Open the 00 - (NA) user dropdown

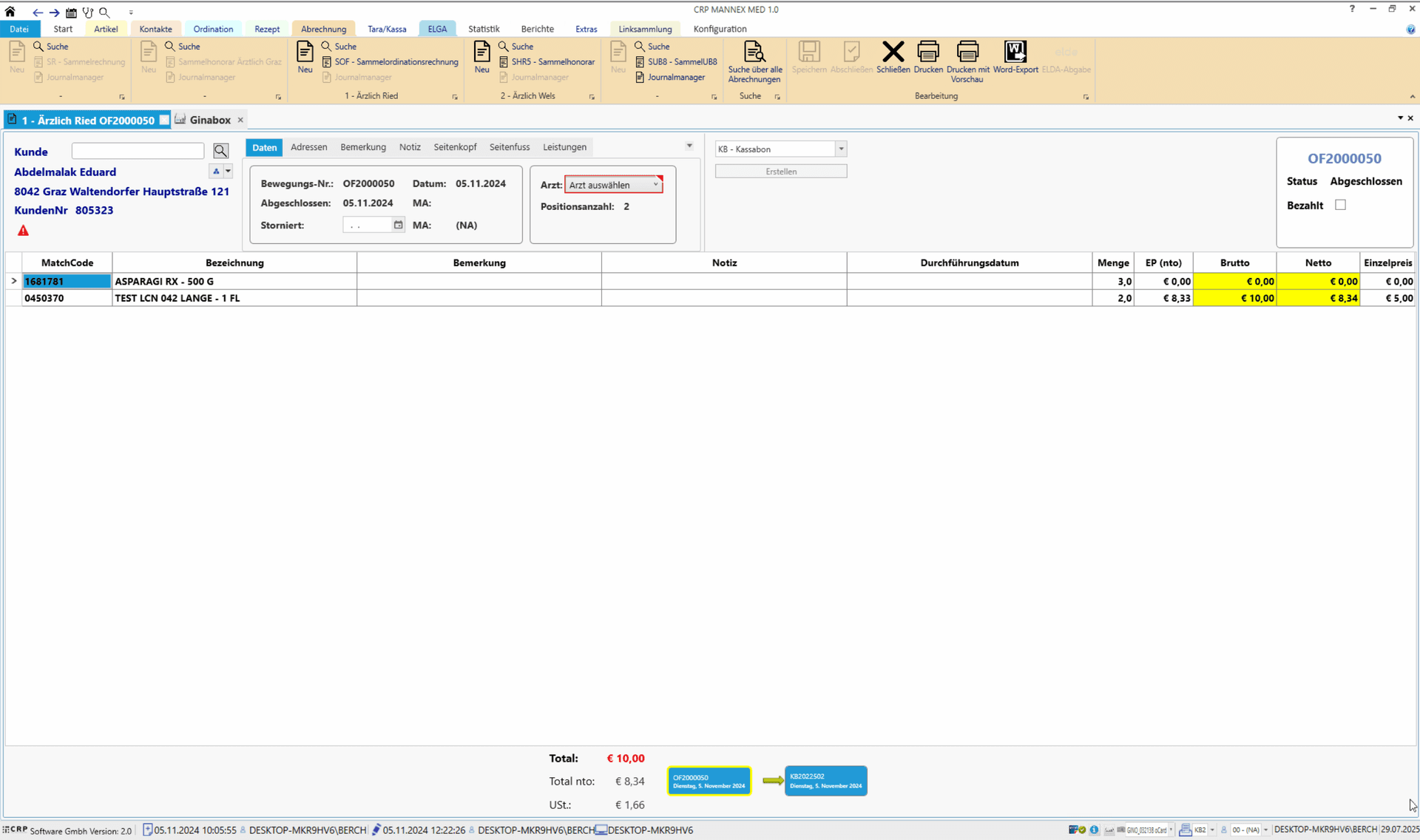pos(1266,830)
